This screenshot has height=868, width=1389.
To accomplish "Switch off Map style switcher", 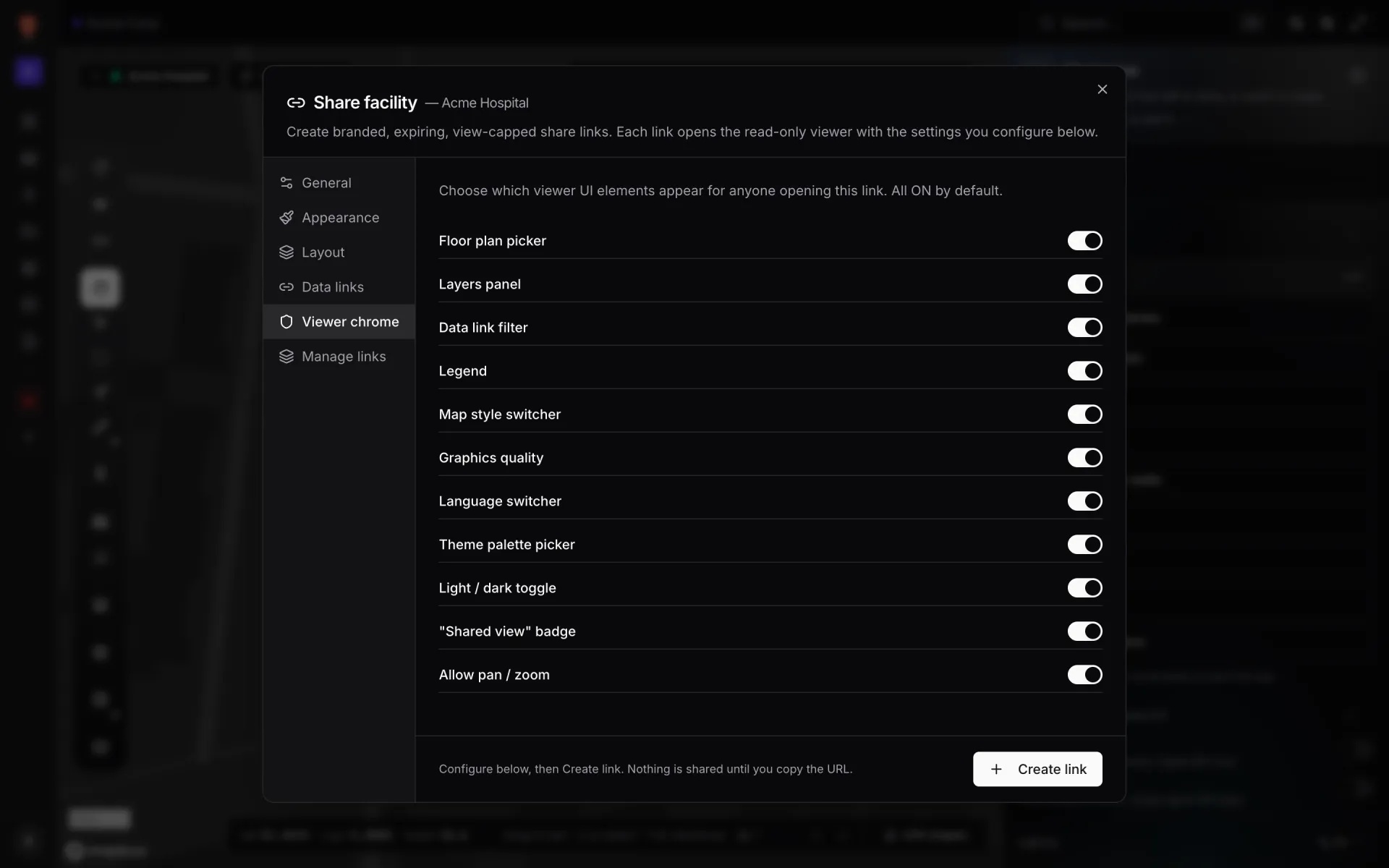I will tap(1084, 414).
